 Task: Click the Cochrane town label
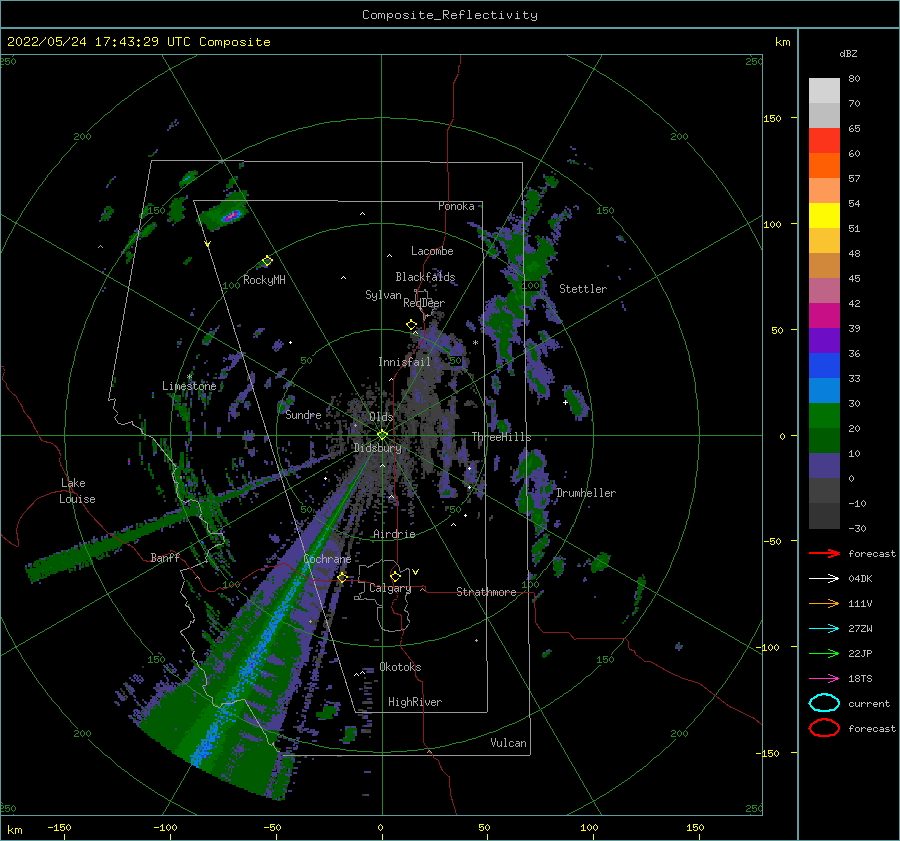pyautogui.click(x=327, y=559)
